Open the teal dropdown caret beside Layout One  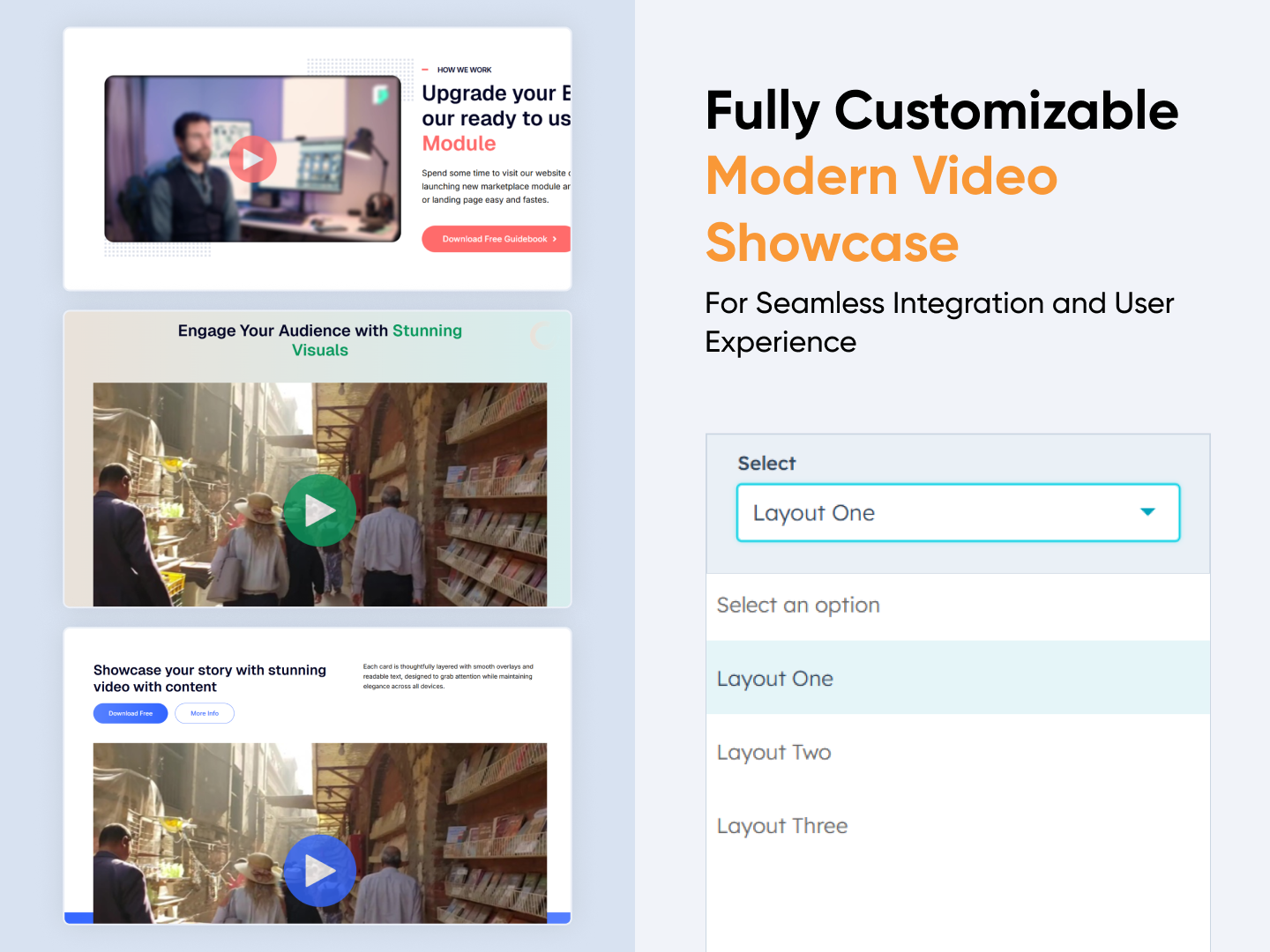coord(1148,510)
